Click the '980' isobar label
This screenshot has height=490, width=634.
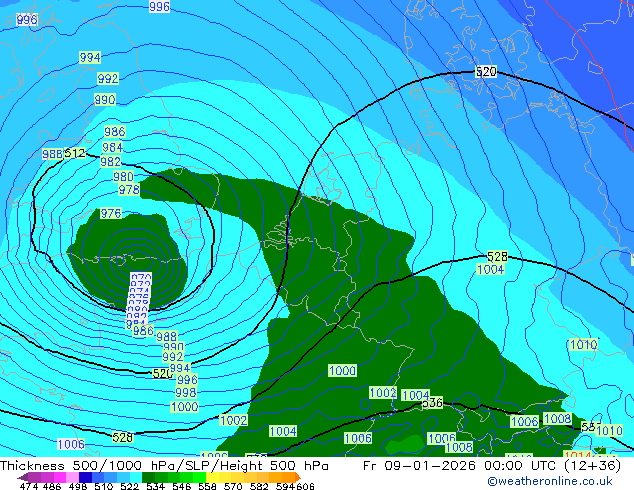123,177
